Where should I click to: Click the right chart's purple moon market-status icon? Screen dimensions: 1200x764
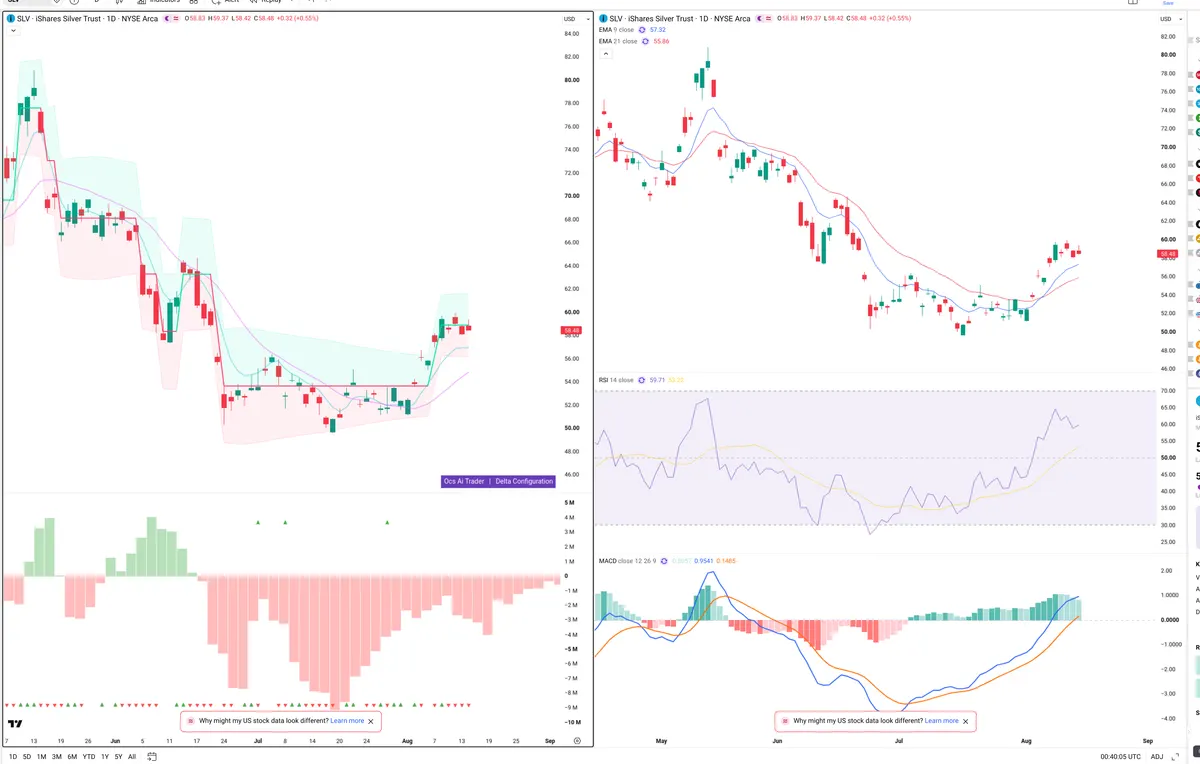click(758, 19)
